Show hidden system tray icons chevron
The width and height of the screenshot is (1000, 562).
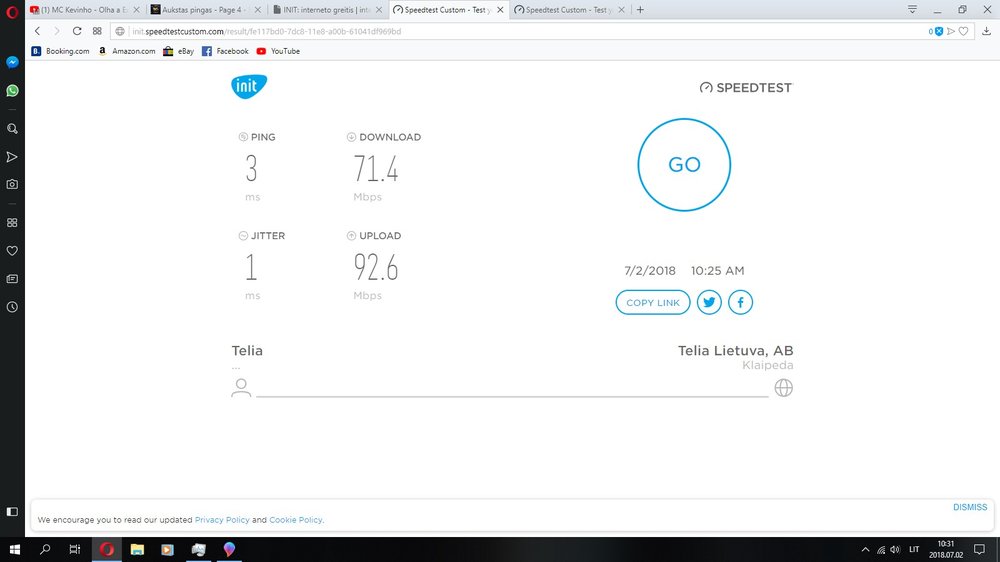tap(866, 549)
